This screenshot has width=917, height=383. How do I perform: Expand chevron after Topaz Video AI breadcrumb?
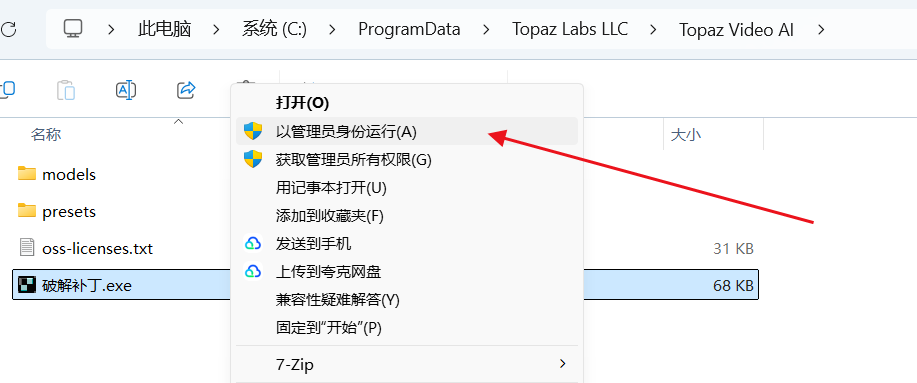pyautogui.click(x=821, y=29)
